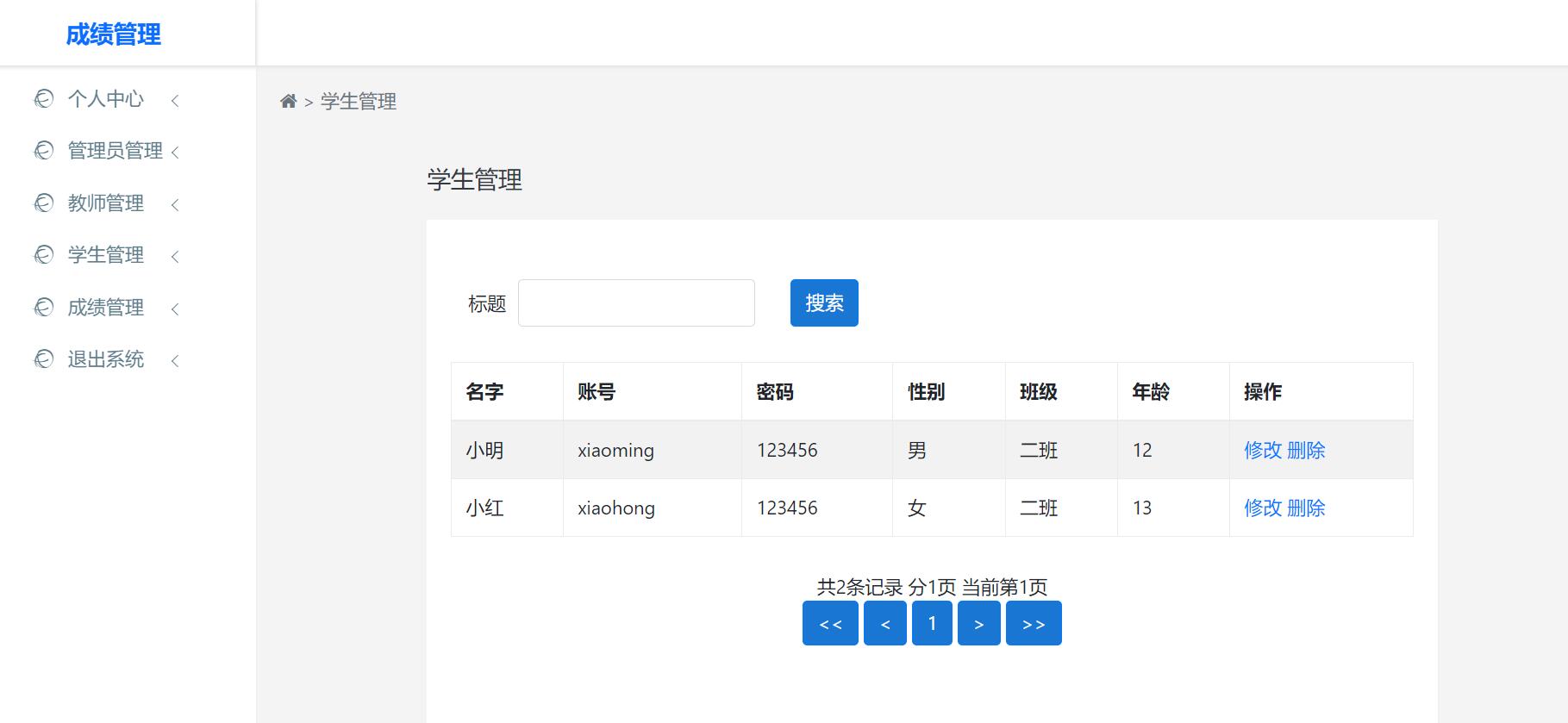Select 退出系统 menu item

pyautogui.click(x=106, y=359)
